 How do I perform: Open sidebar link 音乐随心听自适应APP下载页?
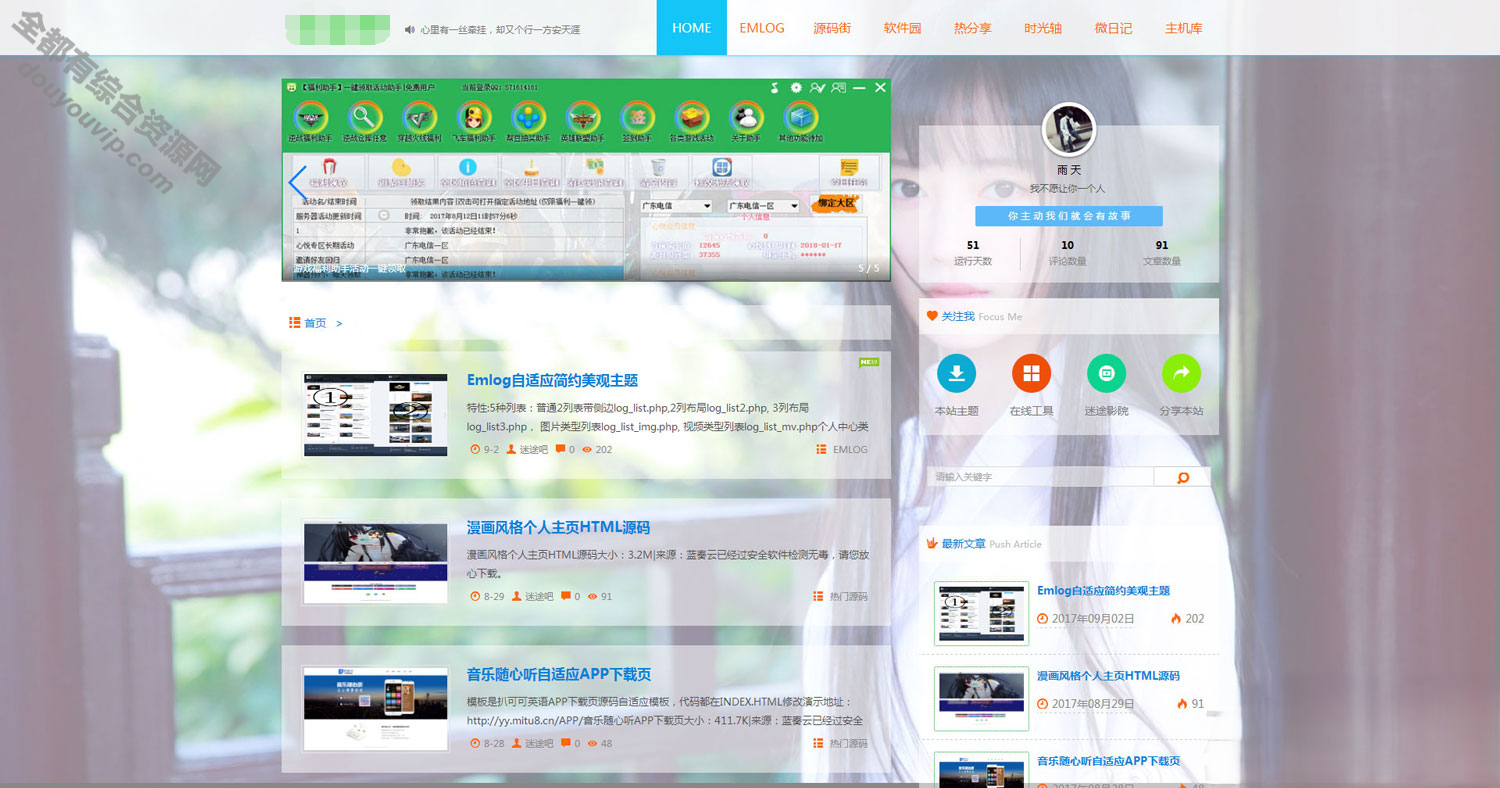[x=1108, y=761]
